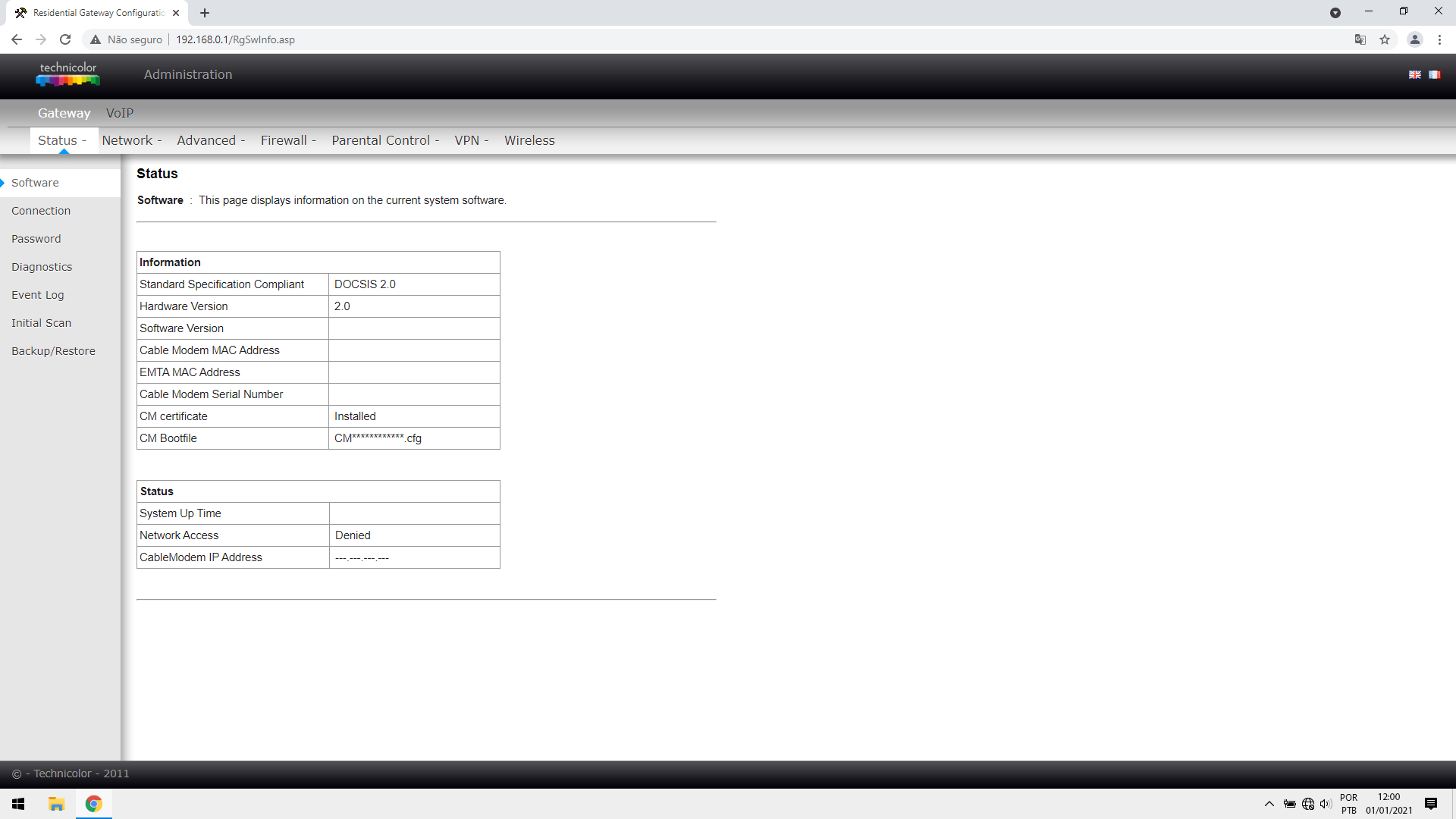Click the Windows Start menu icon
This screenshot has width=1456, height=819.
[18, 804]
